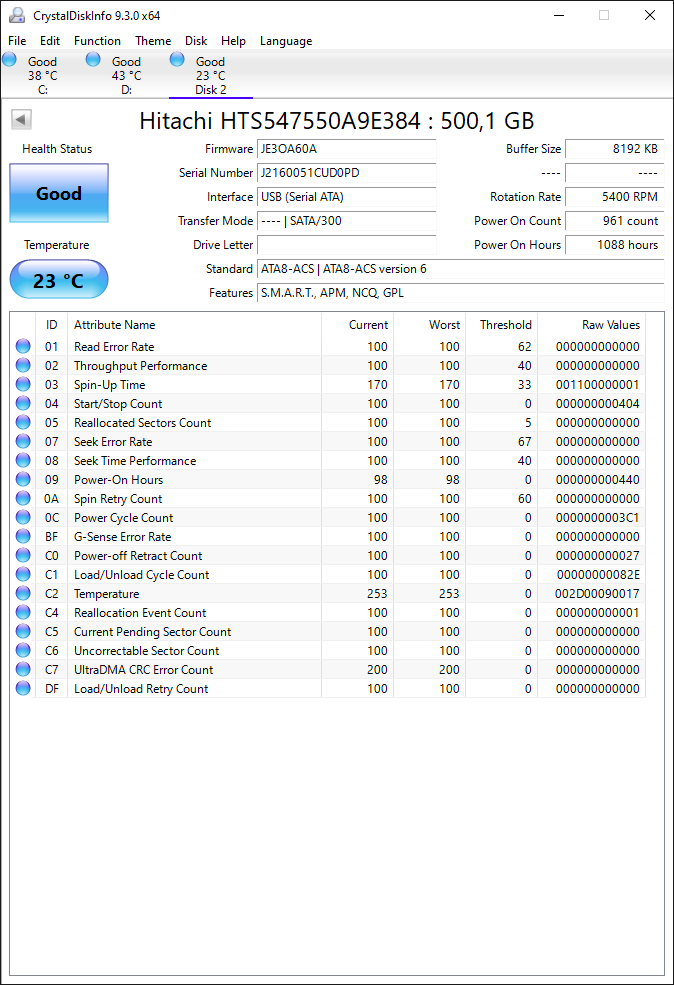Click status orb of Load/Unload Cycle Count row
Viewport: 674px width, 985px height.
click(x=23, y=574)
